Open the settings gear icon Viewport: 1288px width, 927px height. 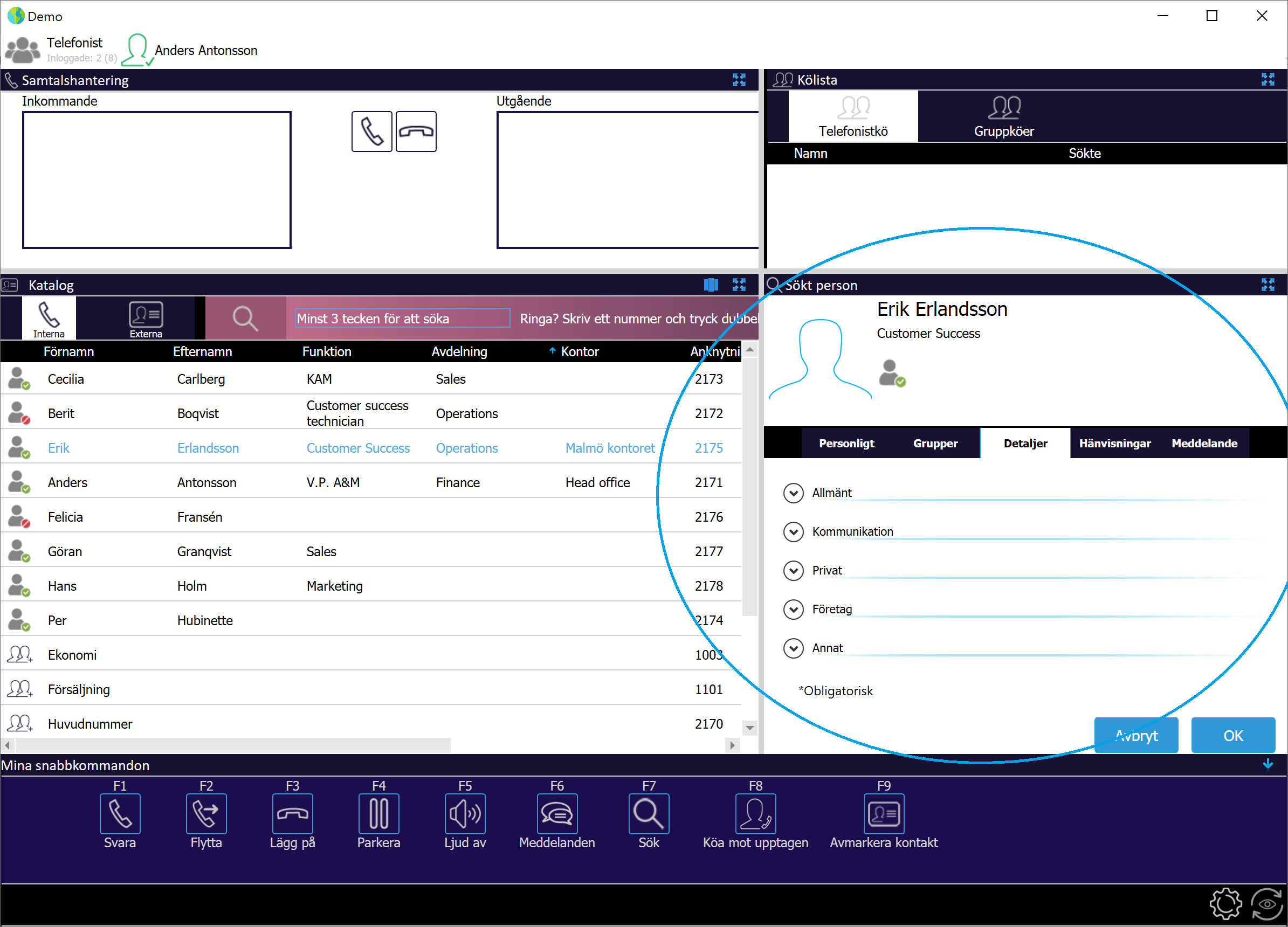click(1225, 903)
